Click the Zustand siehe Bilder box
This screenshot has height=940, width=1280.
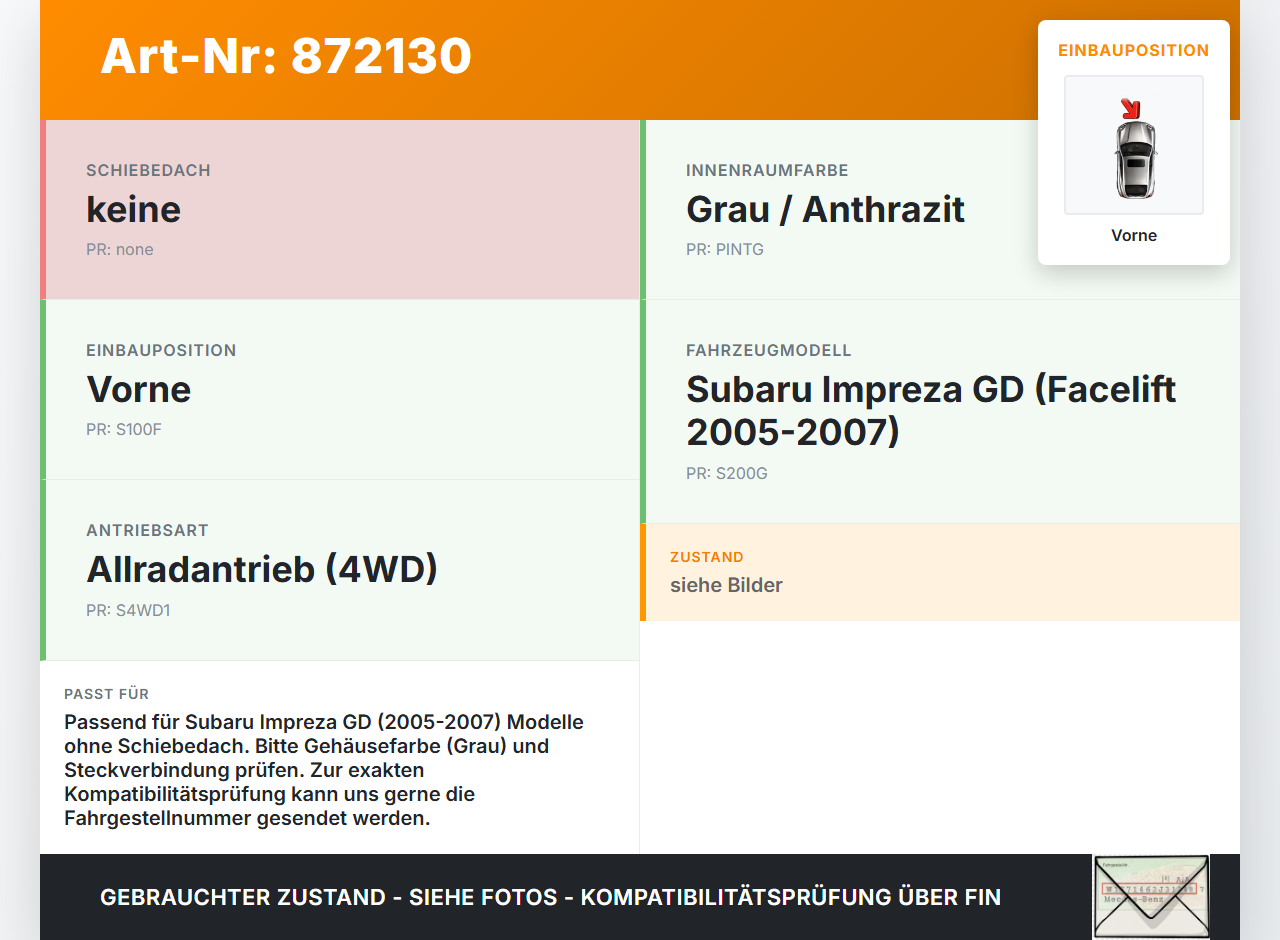(940, 572)
